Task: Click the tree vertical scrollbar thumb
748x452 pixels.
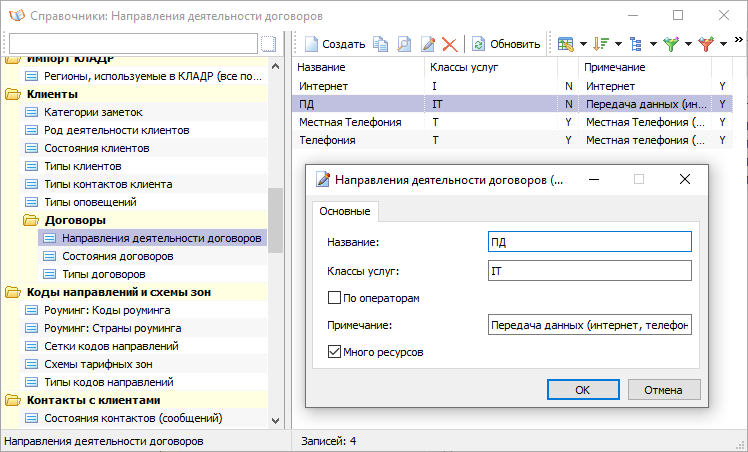Action: [x=275, y=220]
